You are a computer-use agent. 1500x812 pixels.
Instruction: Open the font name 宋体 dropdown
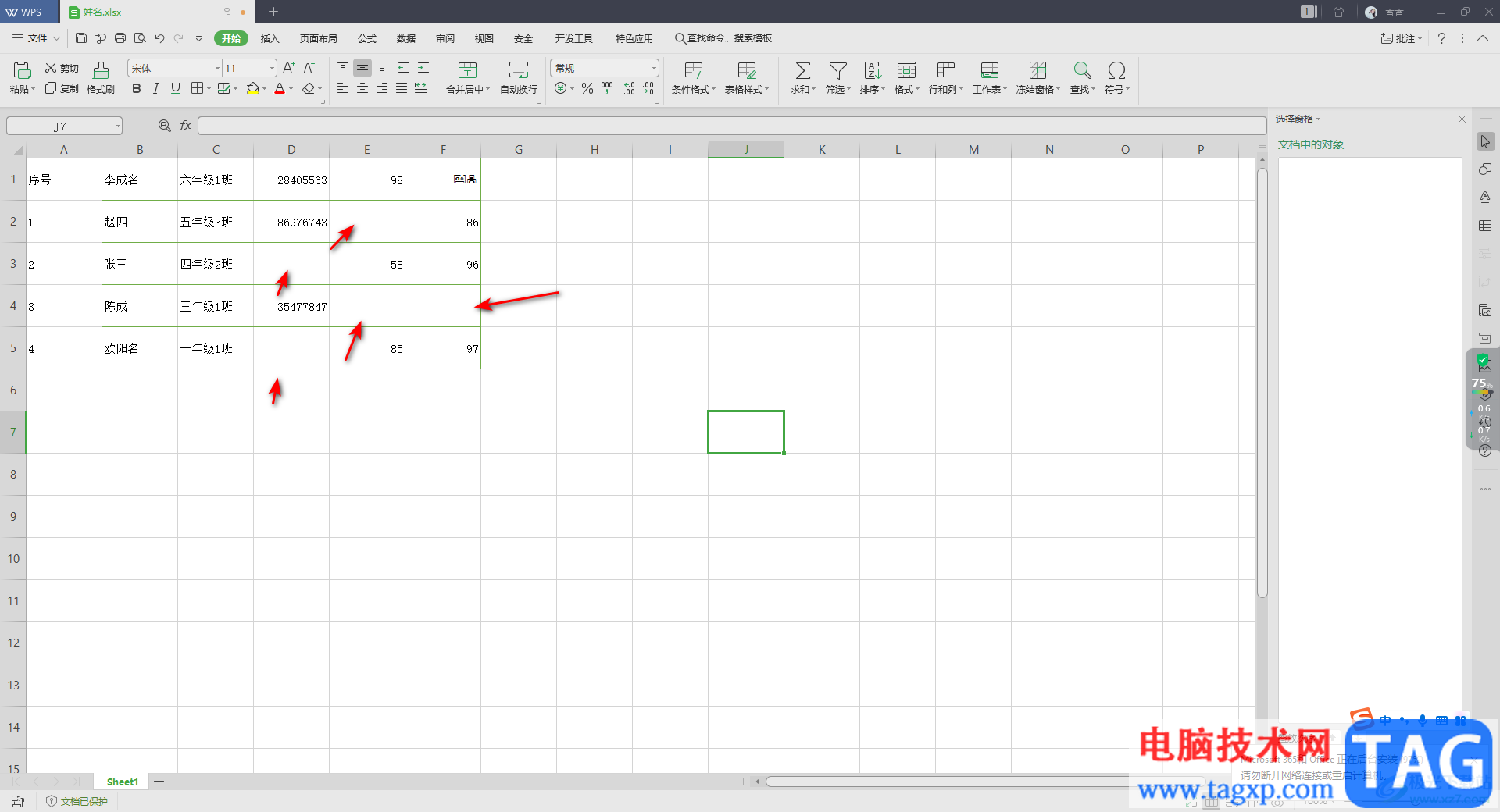point(217,69)
